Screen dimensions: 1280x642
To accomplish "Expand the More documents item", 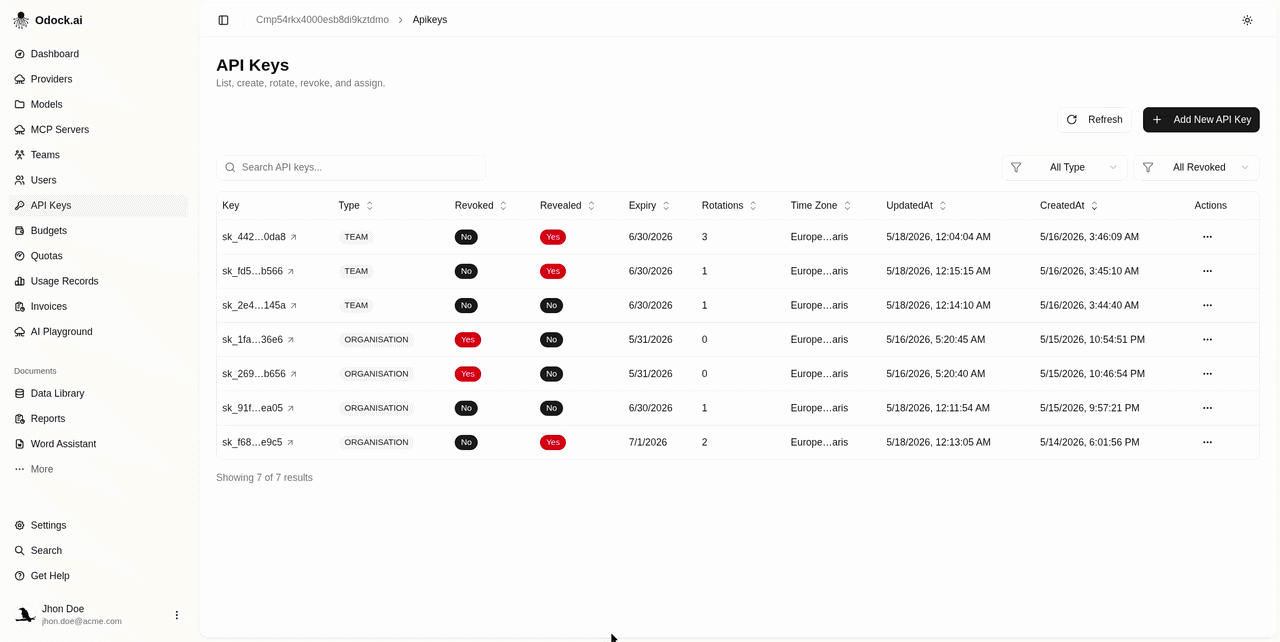I will [98, 469].
